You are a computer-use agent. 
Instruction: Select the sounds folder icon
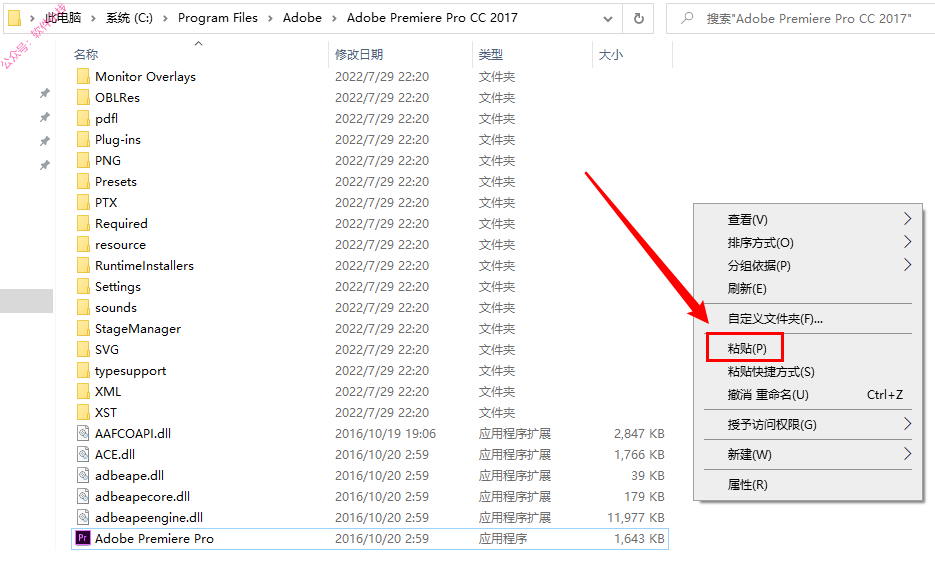[x=83, y=307]
